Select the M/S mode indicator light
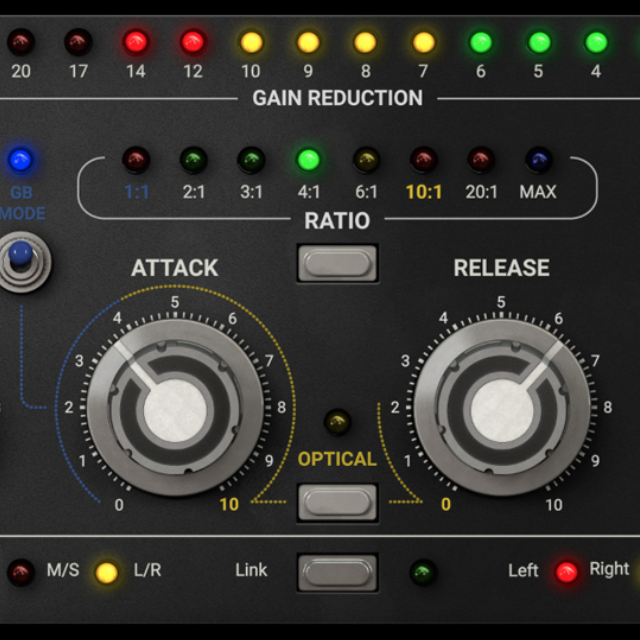This screenshot has width=640, height=640. coord(20,572)
